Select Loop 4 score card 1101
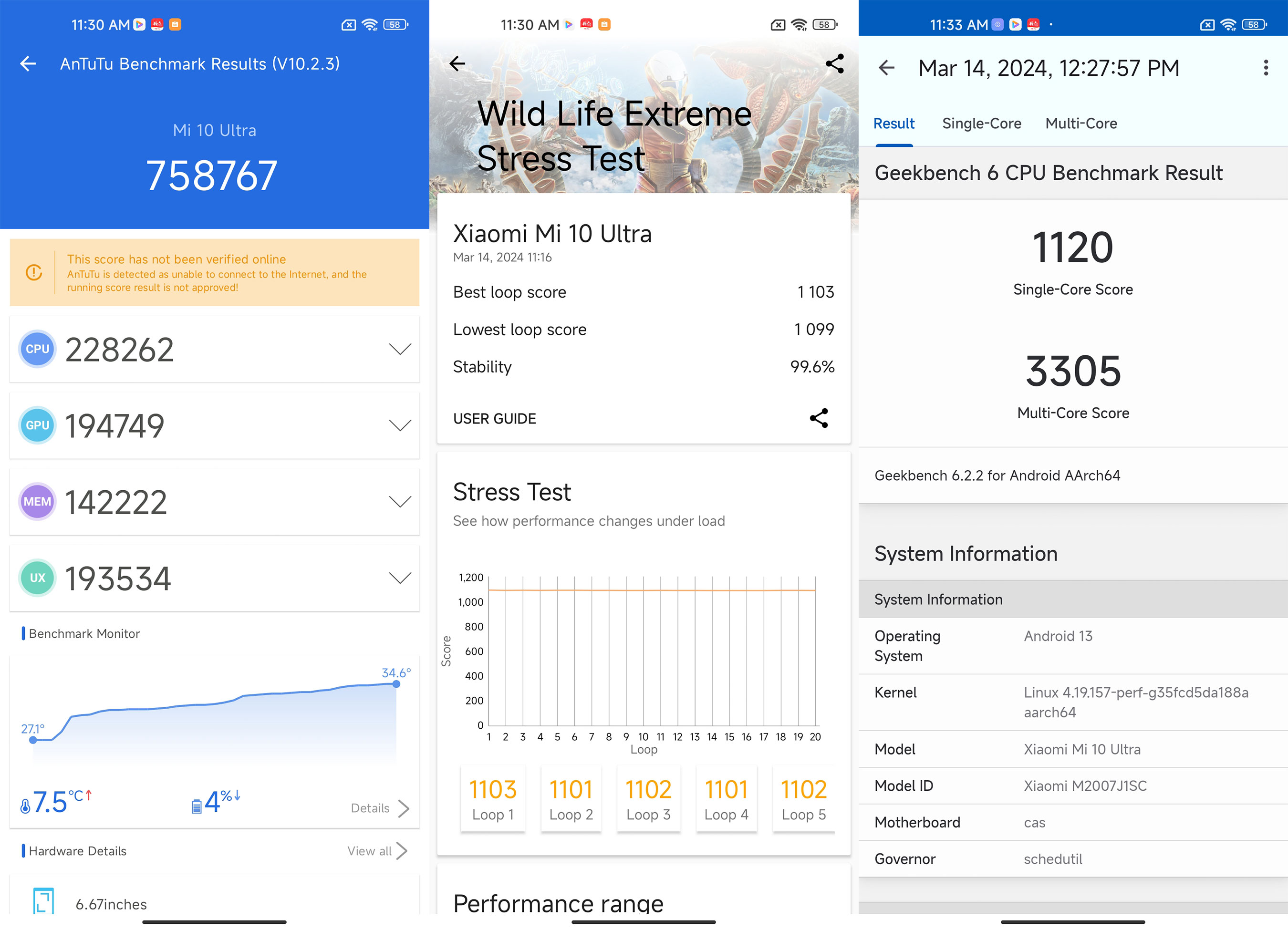Viewport: 1288px width, 930px height. pyautogui.click(x=727, y=799)
